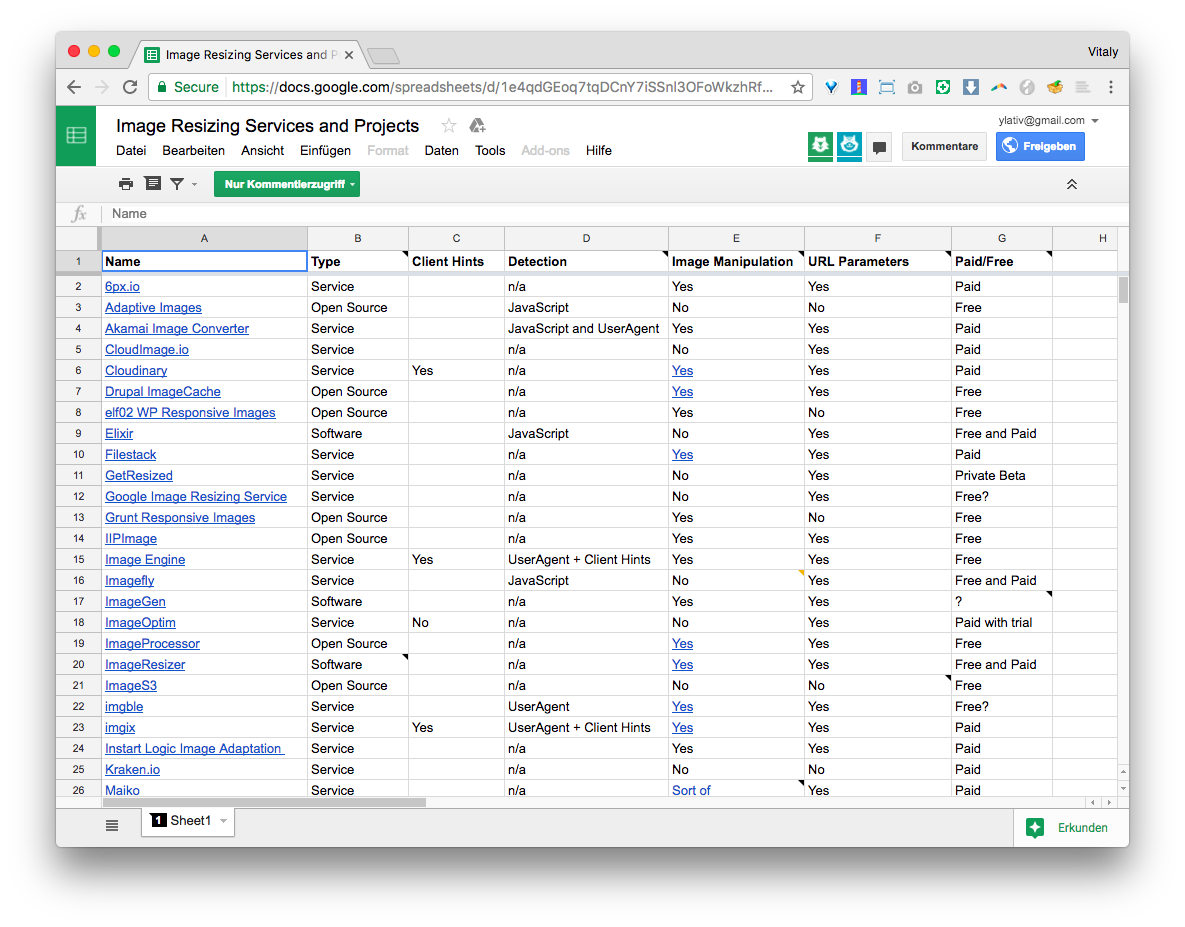1185x927 pixels.
Task: Go back with the browser back arrow
Action: [74, 88]
